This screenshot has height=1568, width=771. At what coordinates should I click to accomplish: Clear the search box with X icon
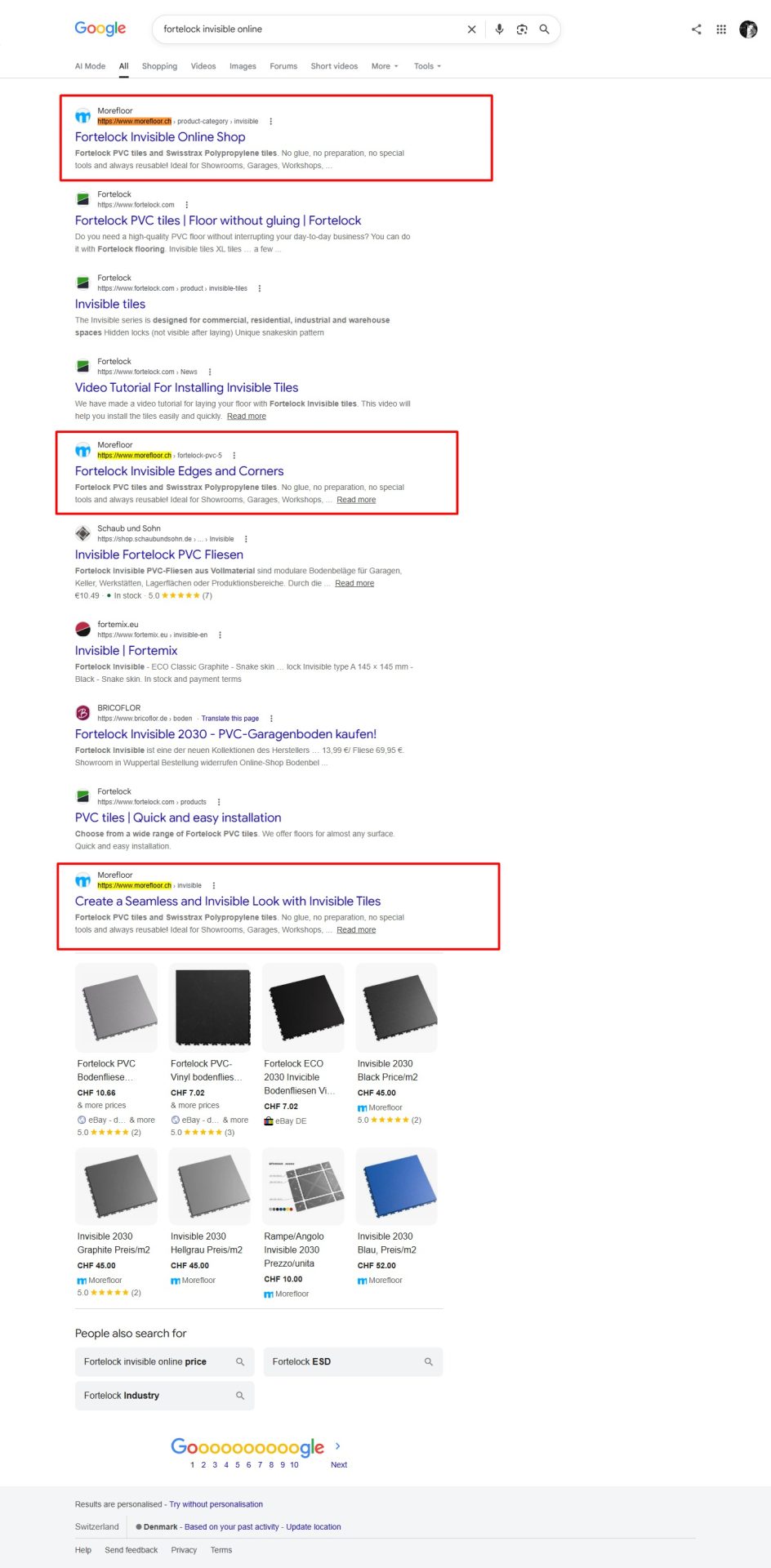[x=471, y=29]
